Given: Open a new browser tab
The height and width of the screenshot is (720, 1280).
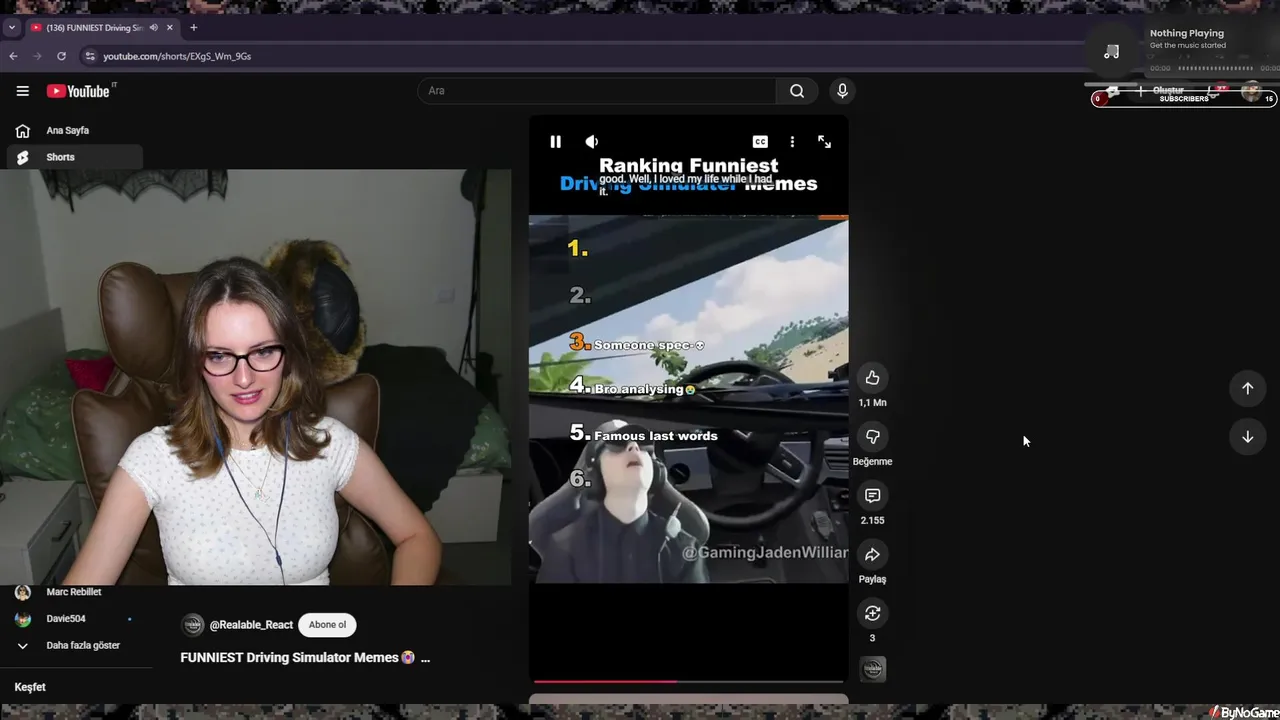Looking at the screenshot, I should pyautogui.click(x=193, y=27).
